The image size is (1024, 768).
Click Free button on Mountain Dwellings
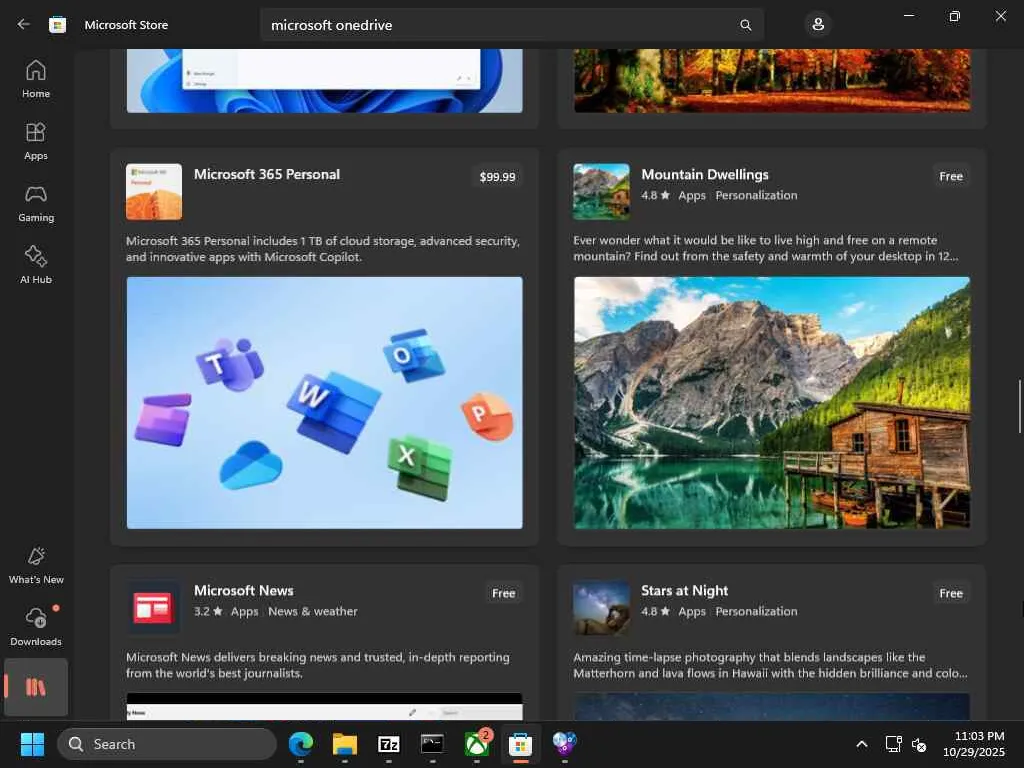(951, 176)
